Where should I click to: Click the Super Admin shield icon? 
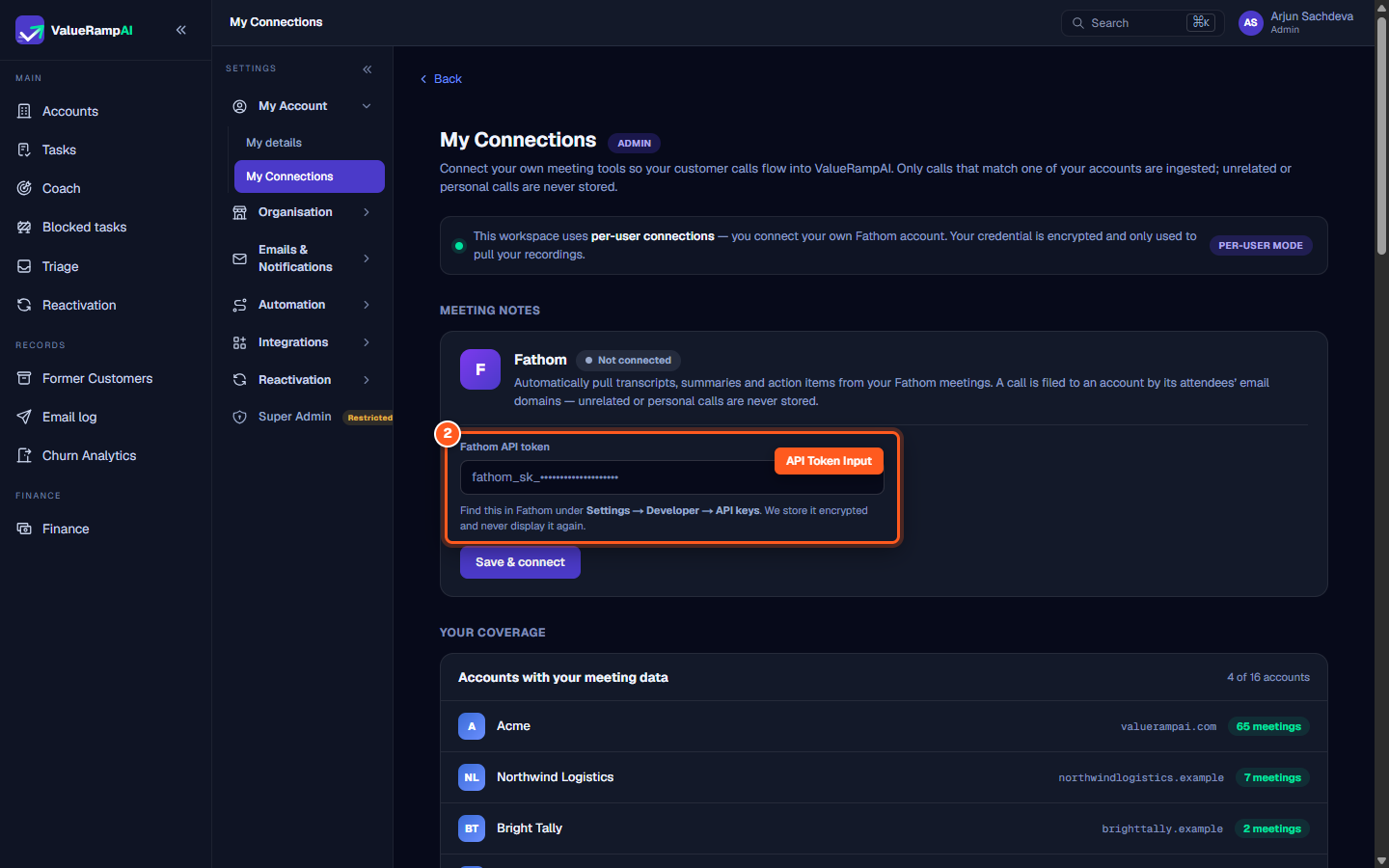239,417
